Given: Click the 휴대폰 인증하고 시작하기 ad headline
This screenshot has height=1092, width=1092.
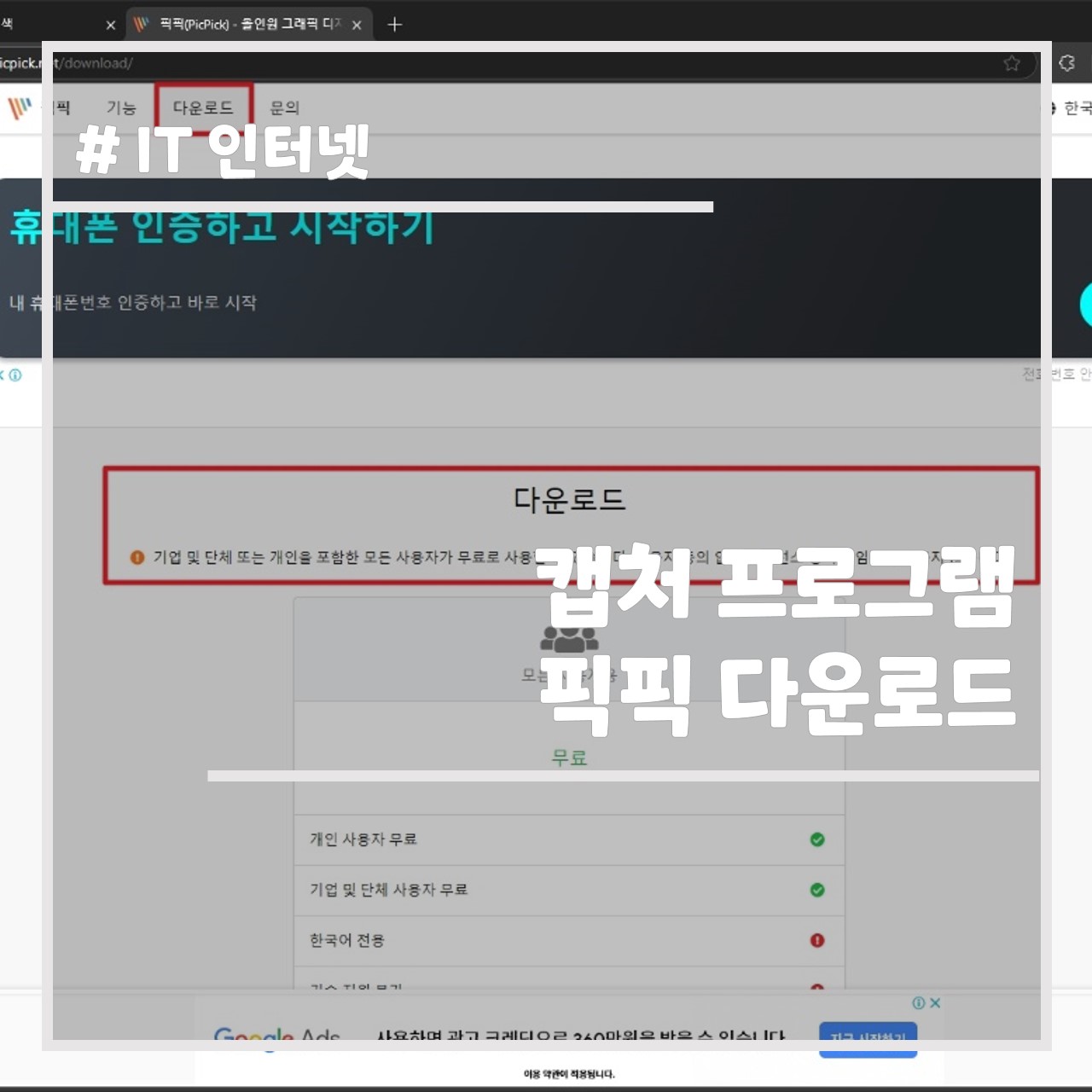Looking at the screenshot, I should [222, 227].
